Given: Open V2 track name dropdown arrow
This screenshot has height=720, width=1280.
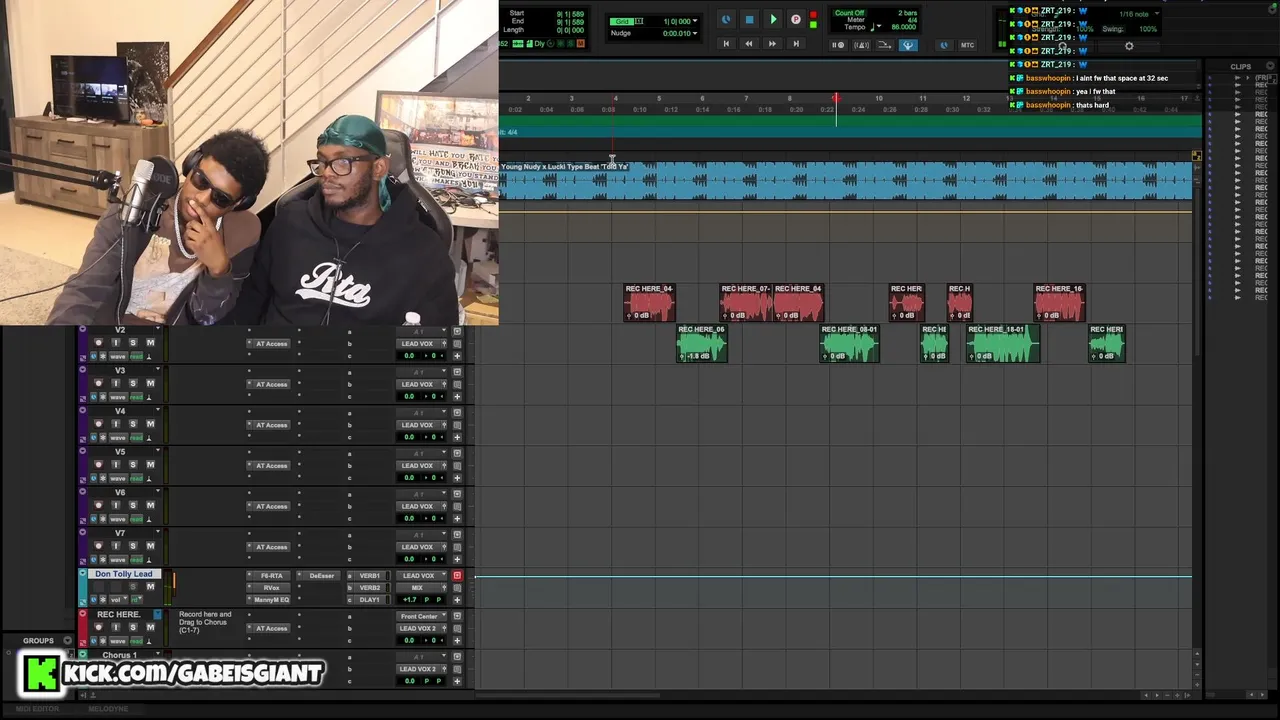Looking at the screenshot, I should click(157, 330).
